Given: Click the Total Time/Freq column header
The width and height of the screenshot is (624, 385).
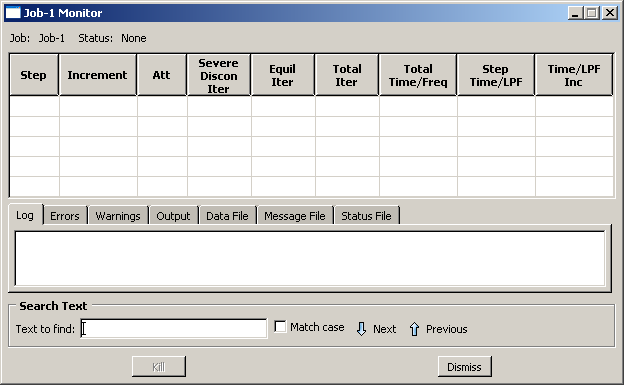Looking at the screenshot, I should 418,75.
